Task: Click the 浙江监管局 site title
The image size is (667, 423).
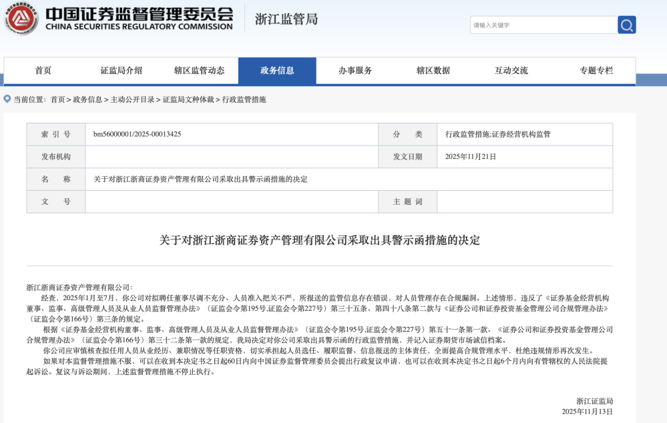Action: pos(286,19)
